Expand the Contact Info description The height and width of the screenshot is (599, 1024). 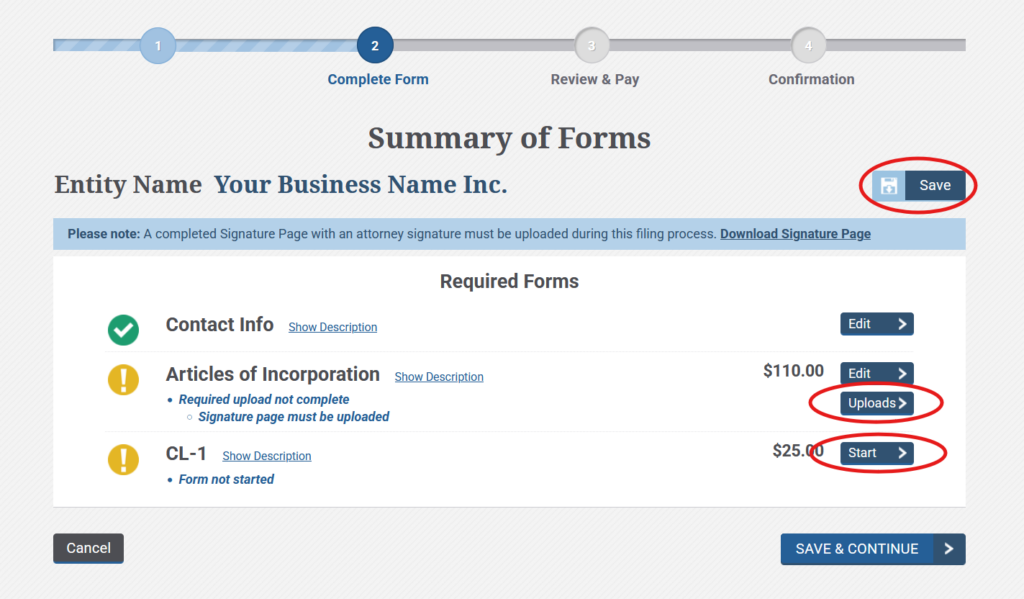[x=332, y=327]
